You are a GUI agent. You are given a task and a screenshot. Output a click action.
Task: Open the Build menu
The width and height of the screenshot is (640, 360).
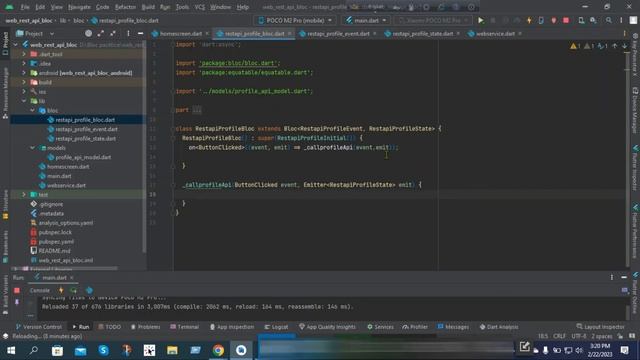(148, 7)
